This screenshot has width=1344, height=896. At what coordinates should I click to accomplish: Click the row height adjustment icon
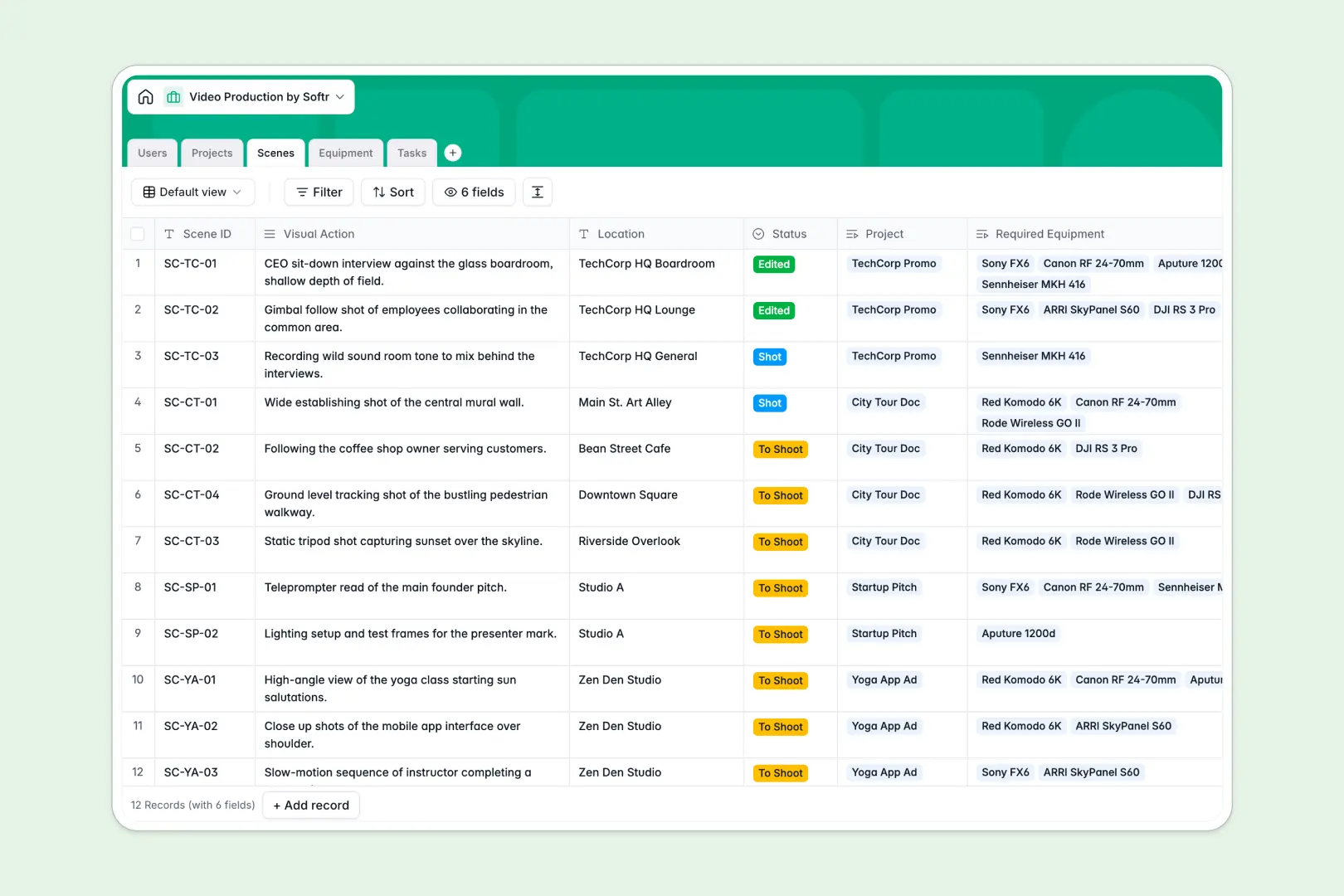(538, 192)
